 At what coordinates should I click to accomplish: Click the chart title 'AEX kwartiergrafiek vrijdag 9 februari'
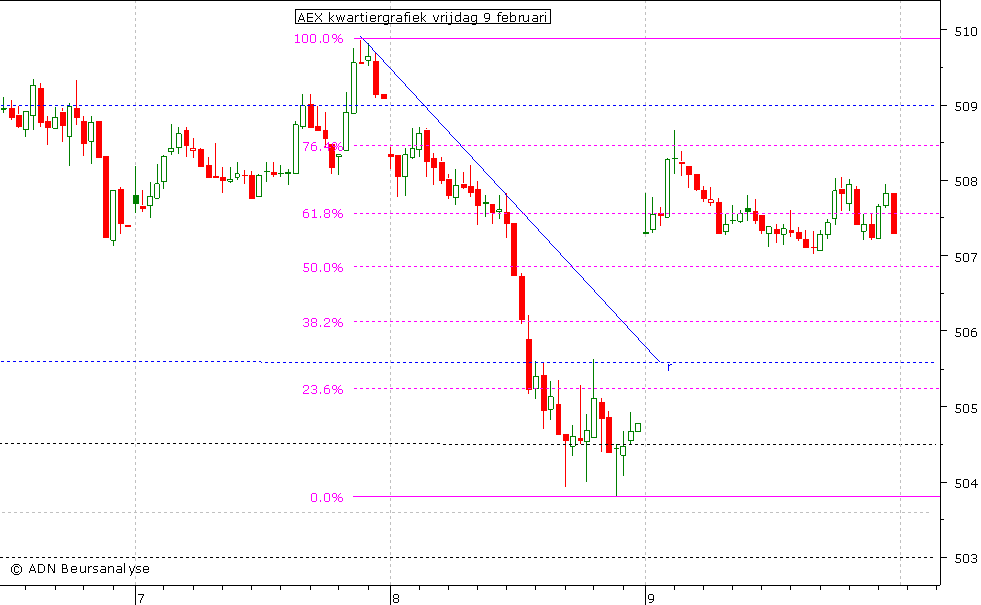click(423, 18)
